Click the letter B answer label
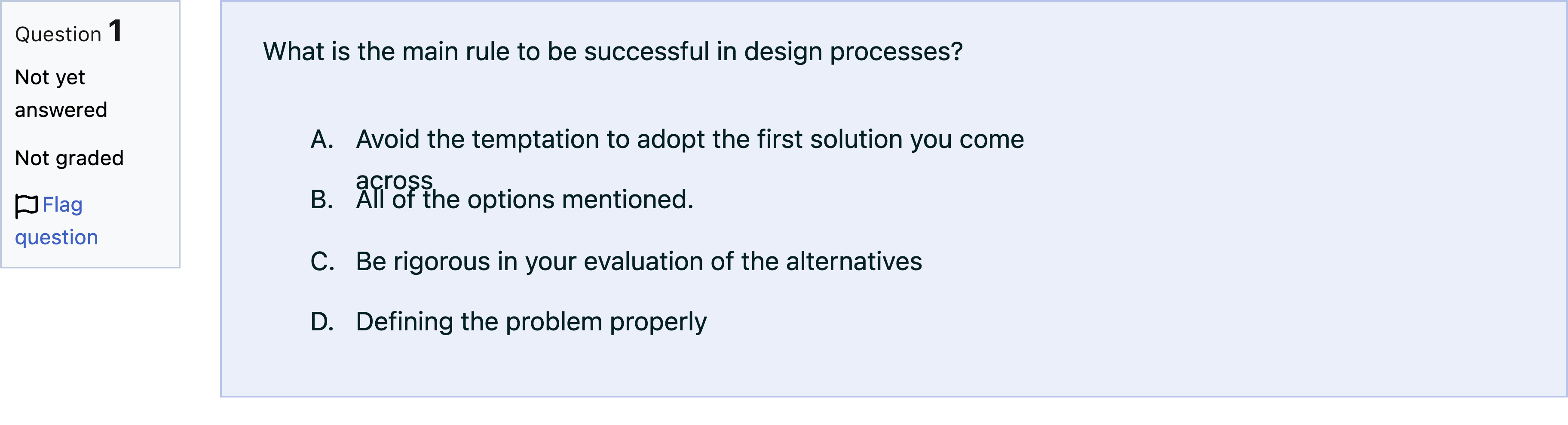This screenshot has height=425, width=1568. (322, 200)
